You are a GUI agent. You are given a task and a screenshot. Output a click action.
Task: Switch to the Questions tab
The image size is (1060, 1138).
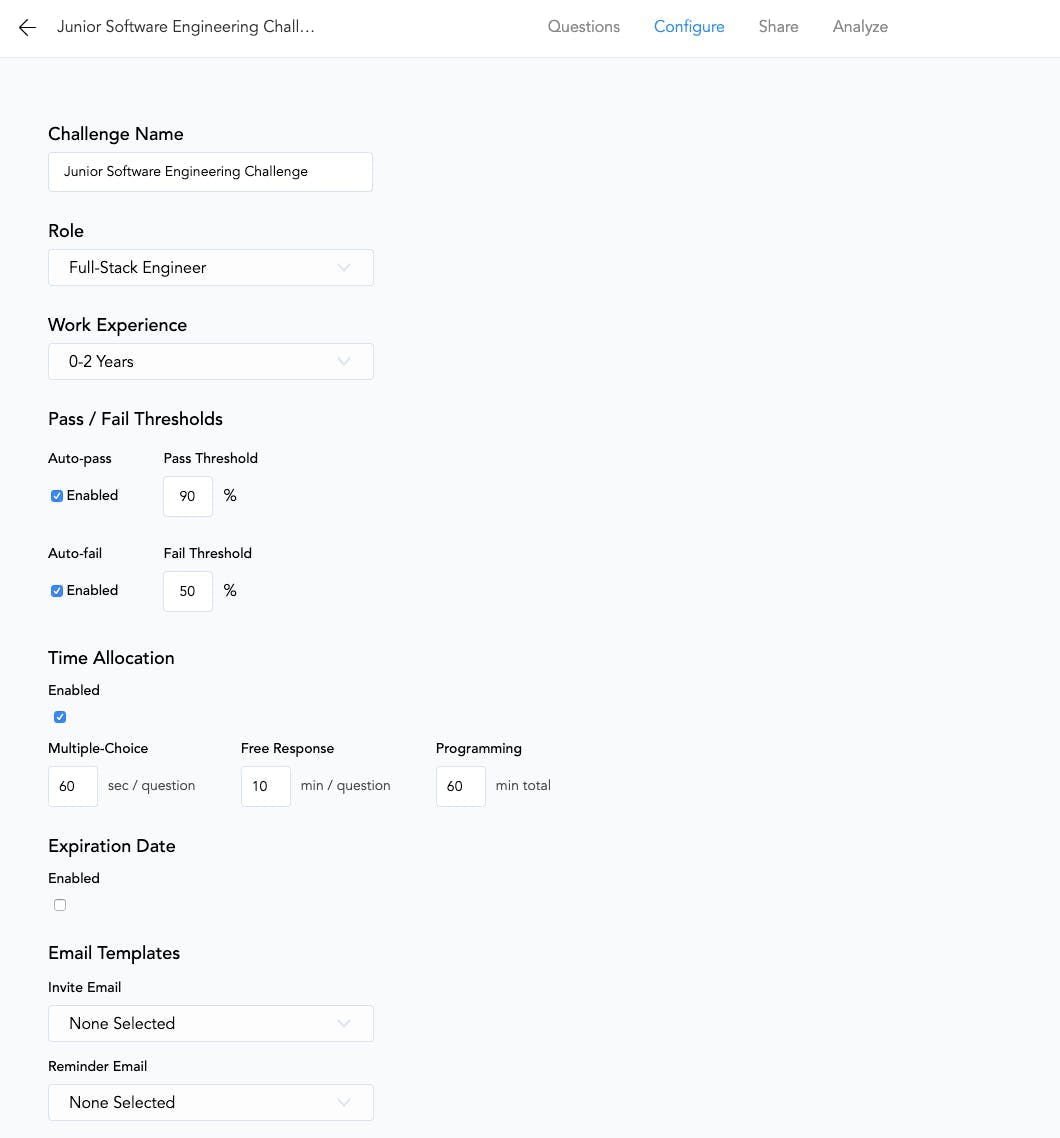pos(583,27)
